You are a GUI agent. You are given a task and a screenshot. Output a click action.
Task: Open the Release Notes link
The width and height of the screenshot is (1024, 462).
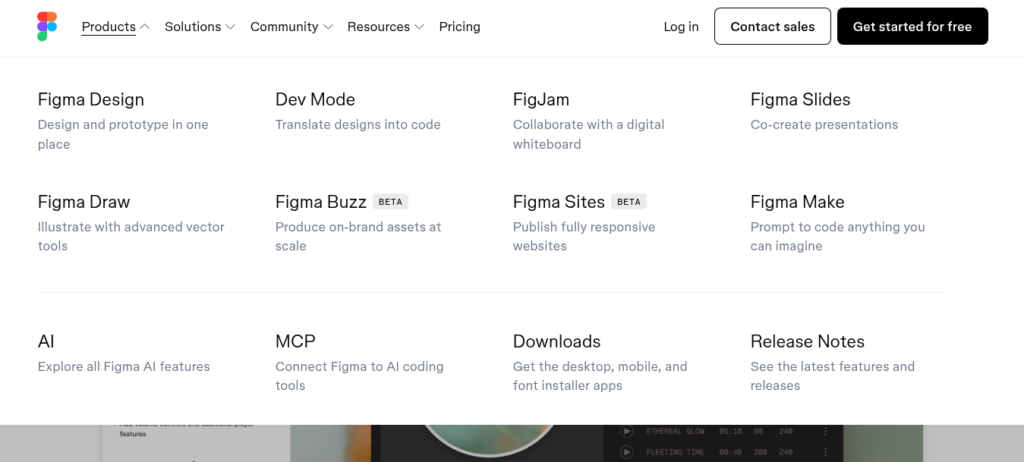(807, 341)
